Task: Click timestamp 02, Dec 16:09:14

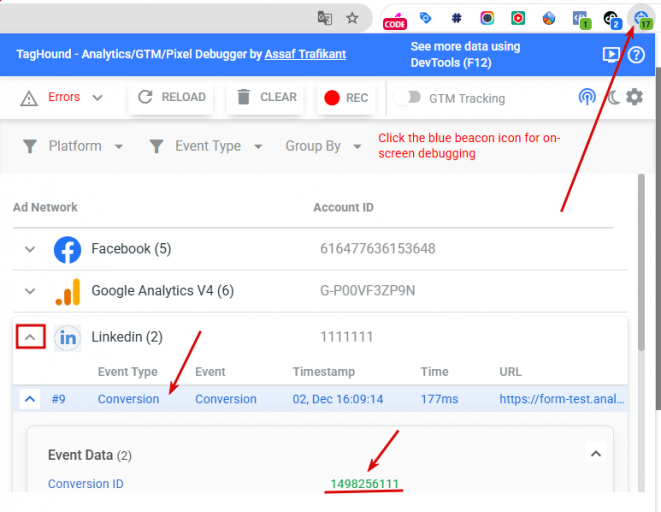Action: coord(338,399)
